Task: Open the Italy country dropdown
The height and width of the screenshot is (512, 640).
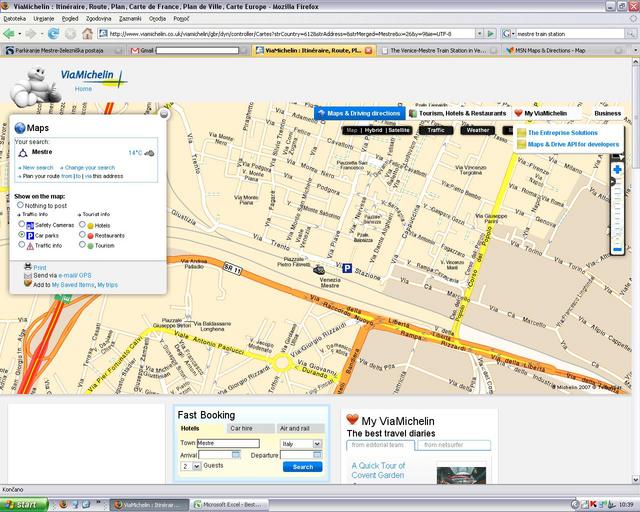Action: (317, 444)
